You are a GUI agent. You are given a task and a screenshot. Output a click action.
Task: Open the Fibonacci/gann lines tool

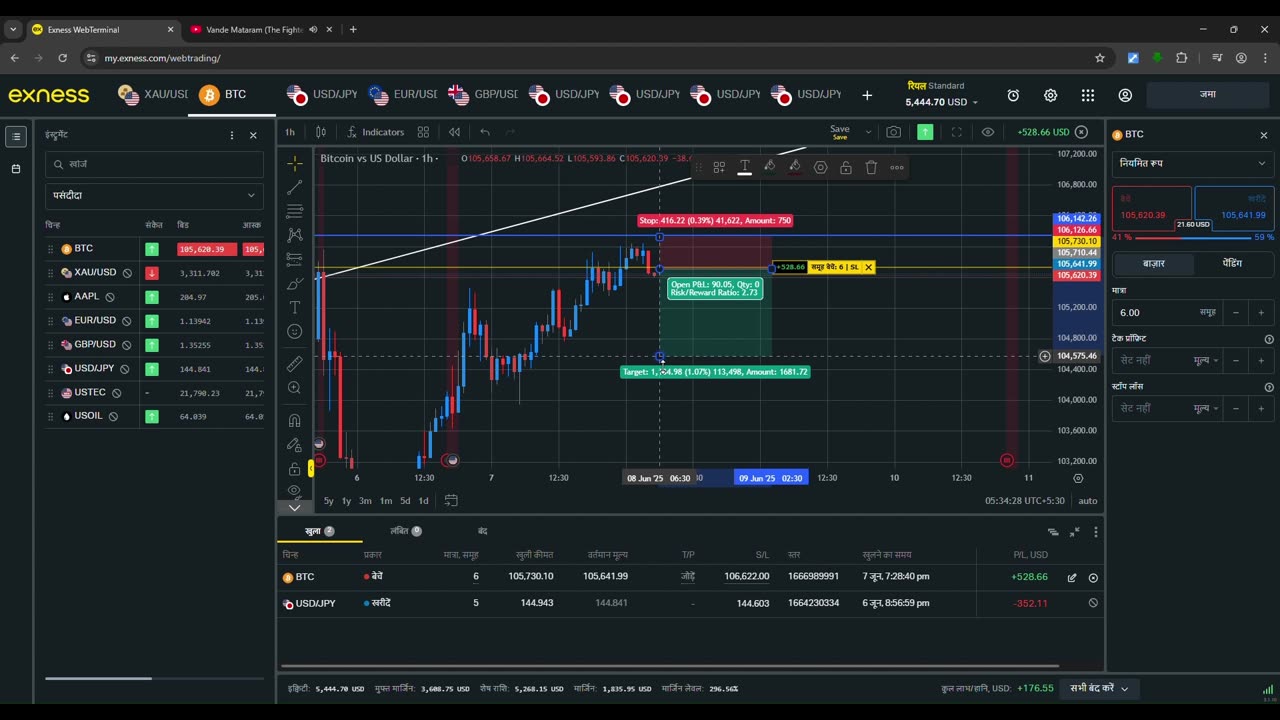click(294, 211)
